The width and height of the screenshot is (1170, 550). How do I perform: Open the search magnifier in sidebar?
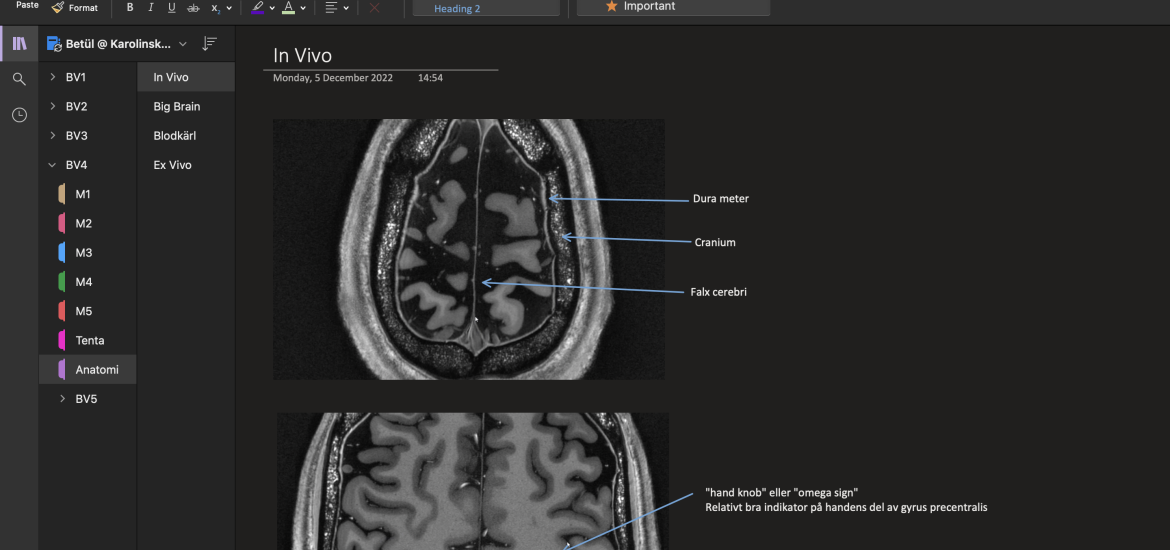click(19, 79)
